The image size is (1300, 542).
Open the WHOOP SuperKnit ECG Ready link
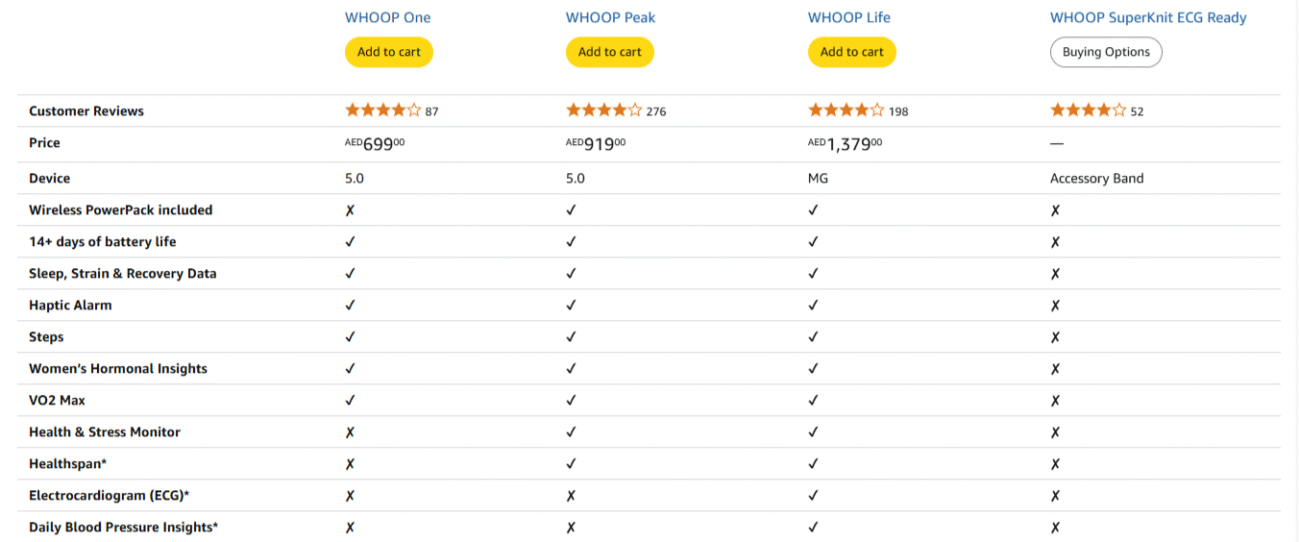(1148, 17)
